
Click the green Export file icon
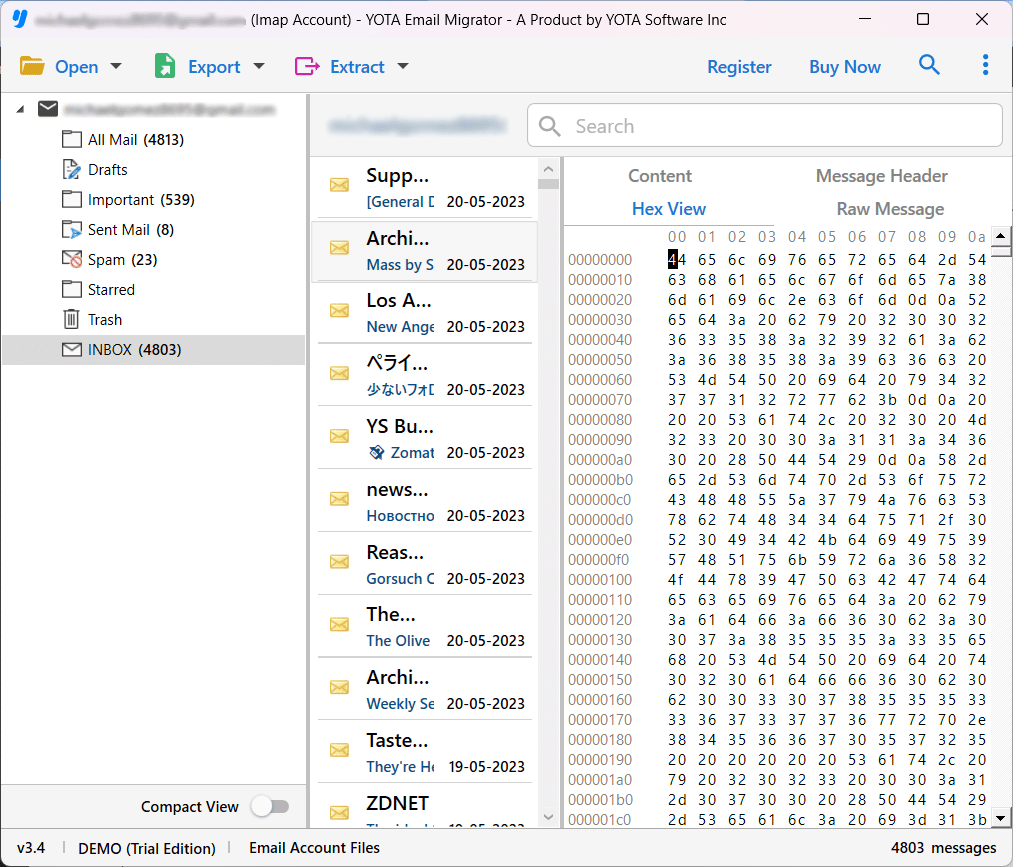pos(165,66)
